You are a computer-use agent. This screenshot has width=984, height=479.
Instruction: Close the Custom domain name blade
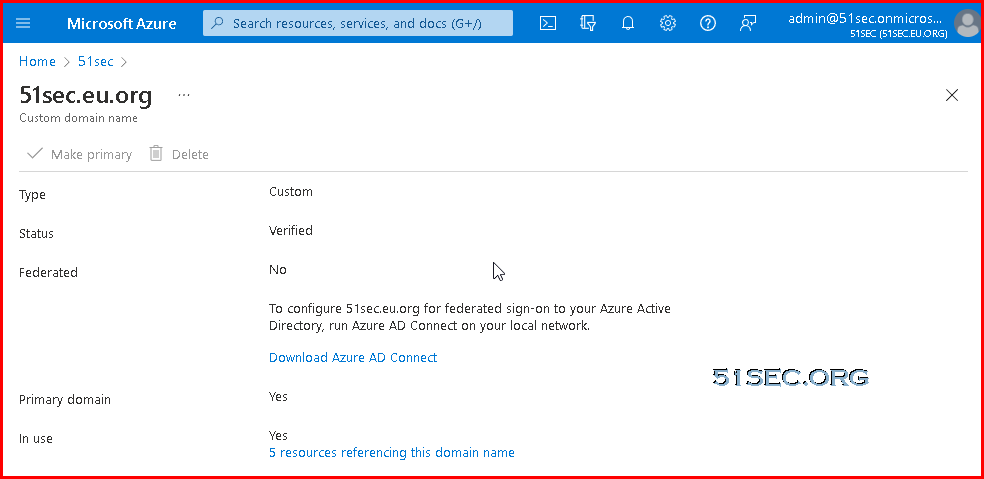(x=952, y=95)
